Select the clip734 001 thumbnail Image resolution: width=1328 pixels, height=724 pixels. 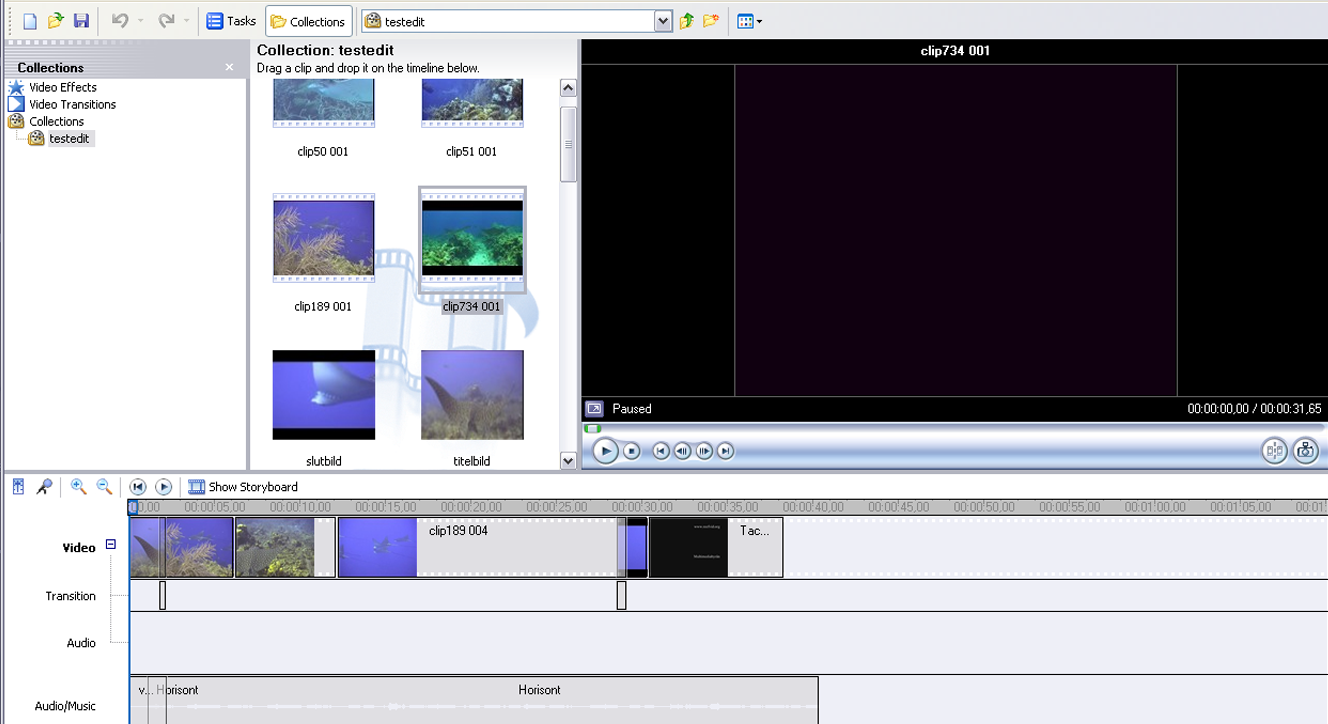coord(472,238)
